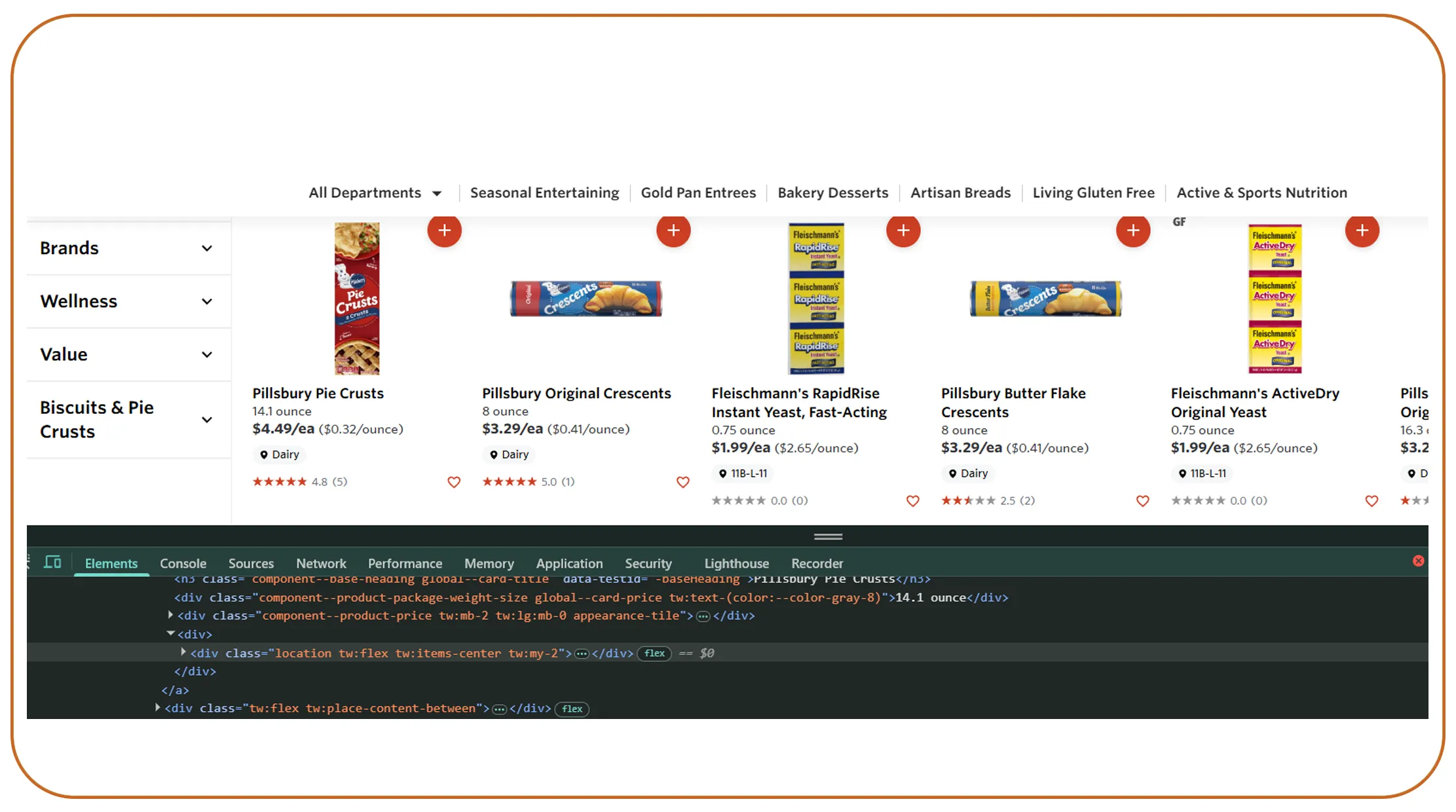Image resolution: width=1456 pixels, height=812 pixels.
Task: Click the Pillsbury Pie Crusts product image
Action: pos(357,299)
